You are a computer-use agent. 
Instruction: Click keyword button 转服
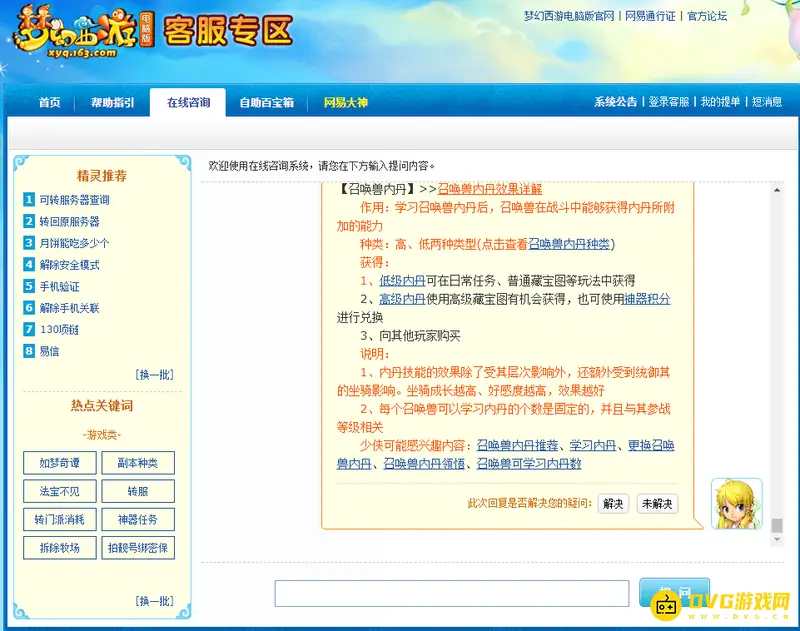pyautogui.click(x=138, y=491)
